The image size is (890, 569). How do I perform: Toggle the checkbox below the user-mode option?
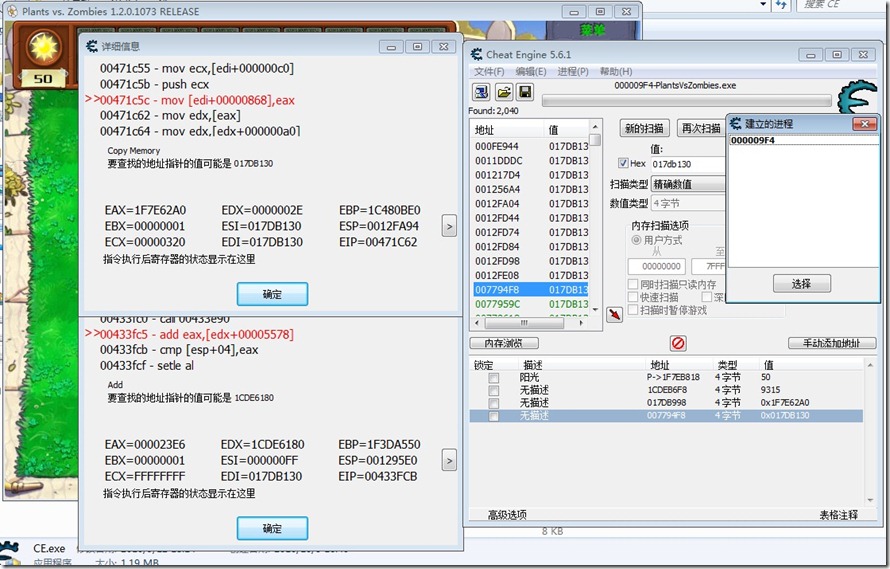(632, 284)
